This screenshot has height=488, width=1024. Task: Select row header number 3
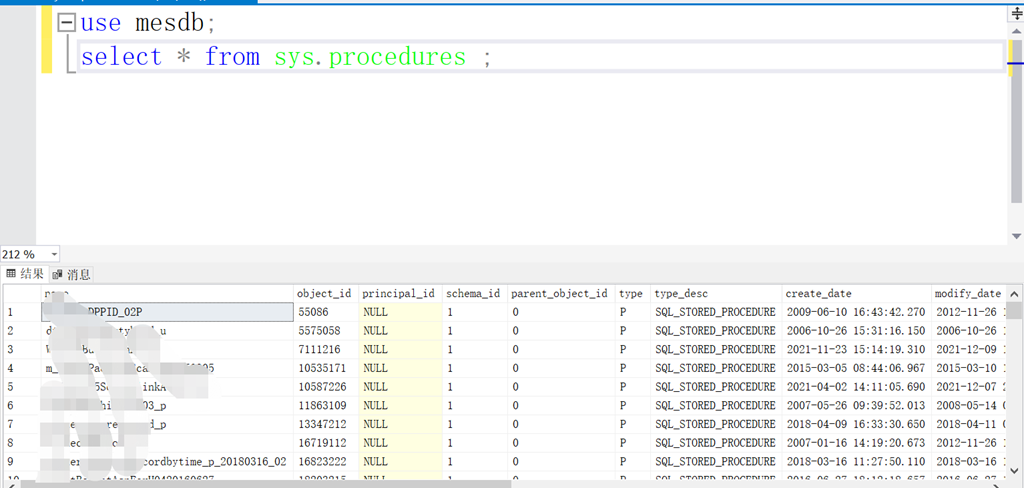[x=22, y=350]
